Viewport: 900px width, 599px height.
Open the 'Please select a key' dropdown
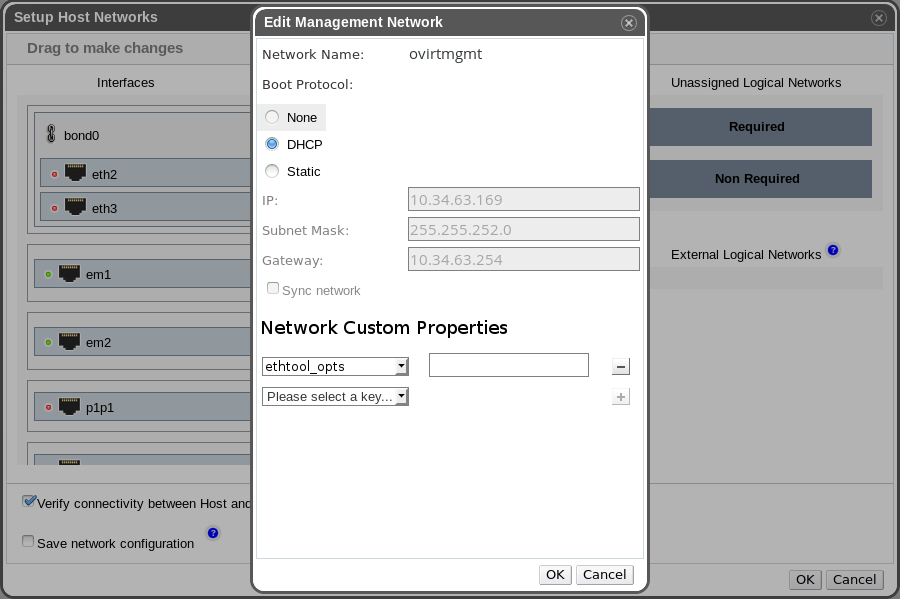coord(335,396)
